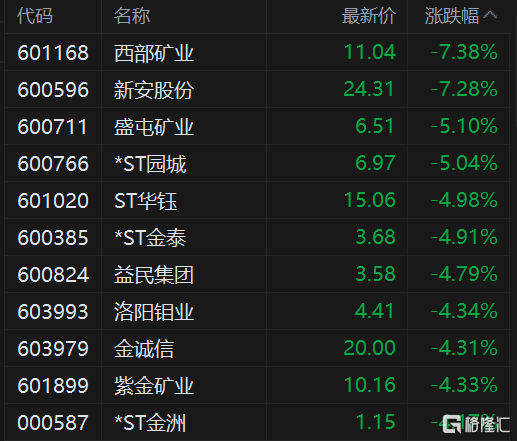517x441 pixels.
Task: Click price 3.68
Action: (375, 237)
